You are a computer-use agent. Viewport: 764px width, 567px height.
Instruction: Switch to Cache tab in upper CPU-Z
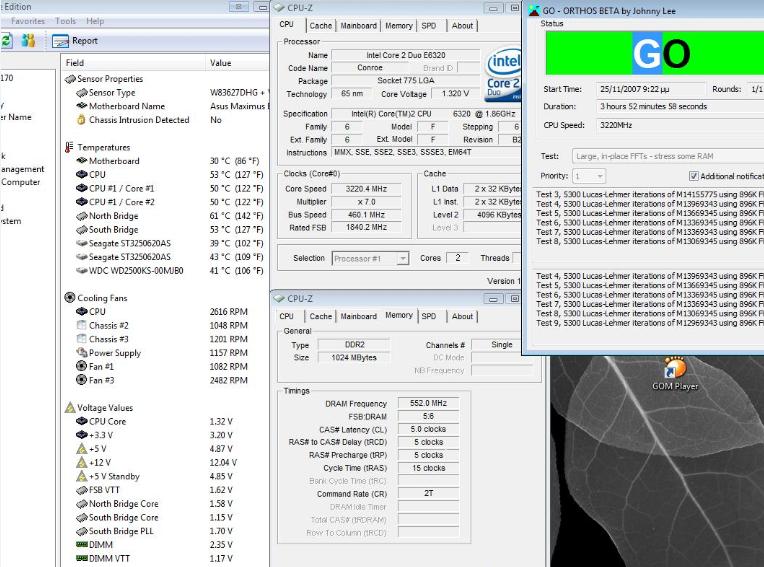click(320, 26)
